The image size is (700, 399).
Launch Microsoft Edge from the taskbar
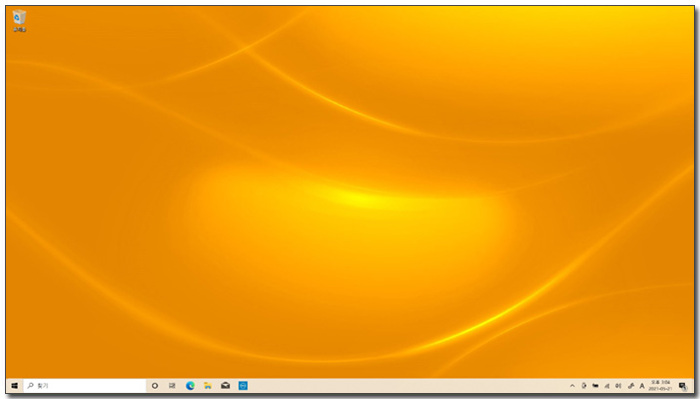point(190,386)
